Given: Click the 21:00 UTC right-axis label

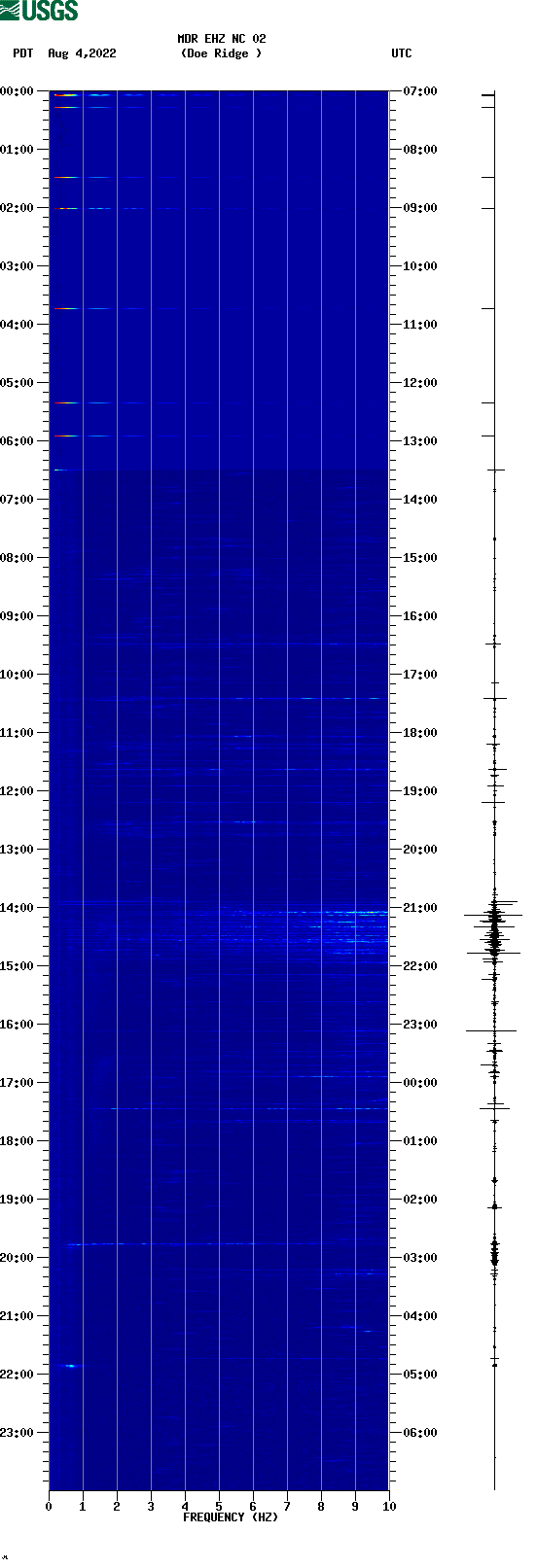Looking at the screenshot, I should pyautogui.click(x=419, y=908).
